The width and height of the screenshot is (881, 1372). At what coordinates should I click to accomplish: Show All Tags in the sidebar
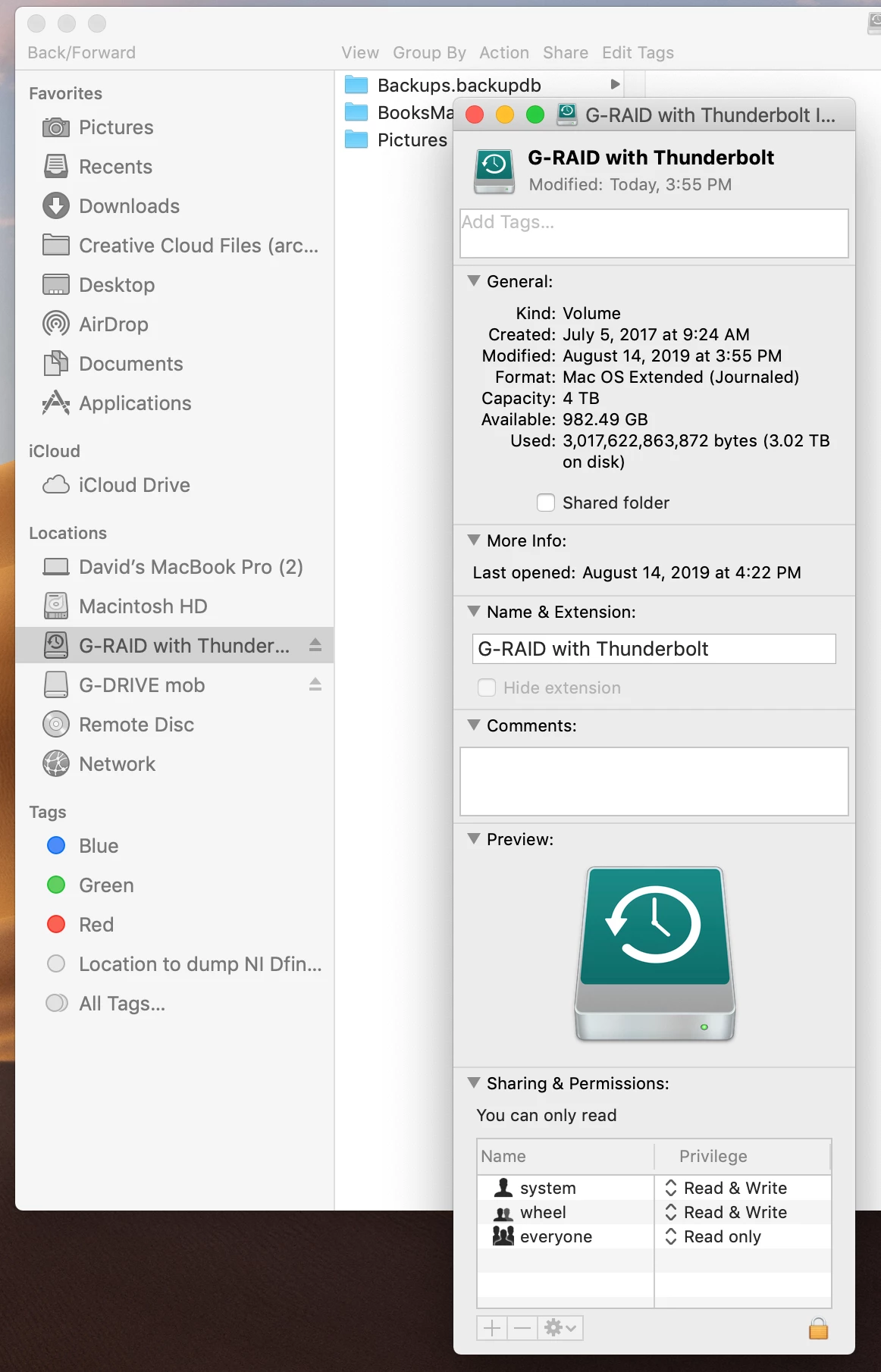coord(174,1004)
